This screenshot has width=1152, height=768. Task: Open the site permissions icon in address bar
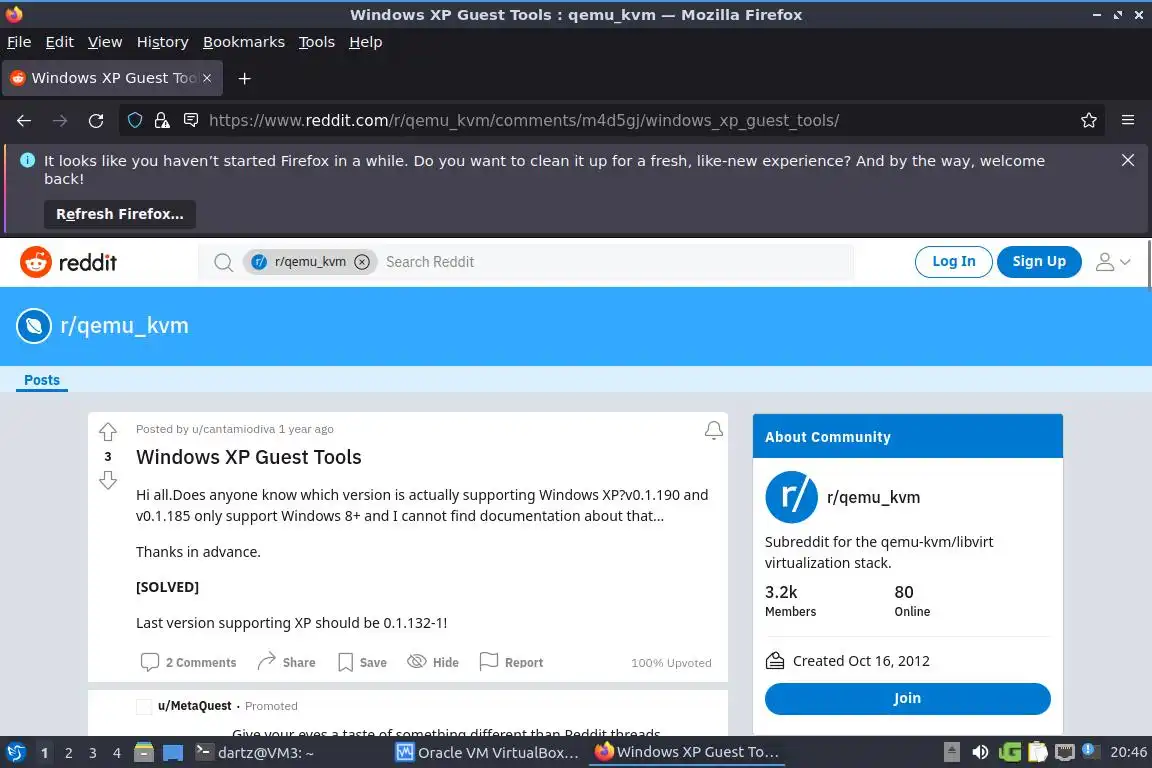click(x=190, y=120)
